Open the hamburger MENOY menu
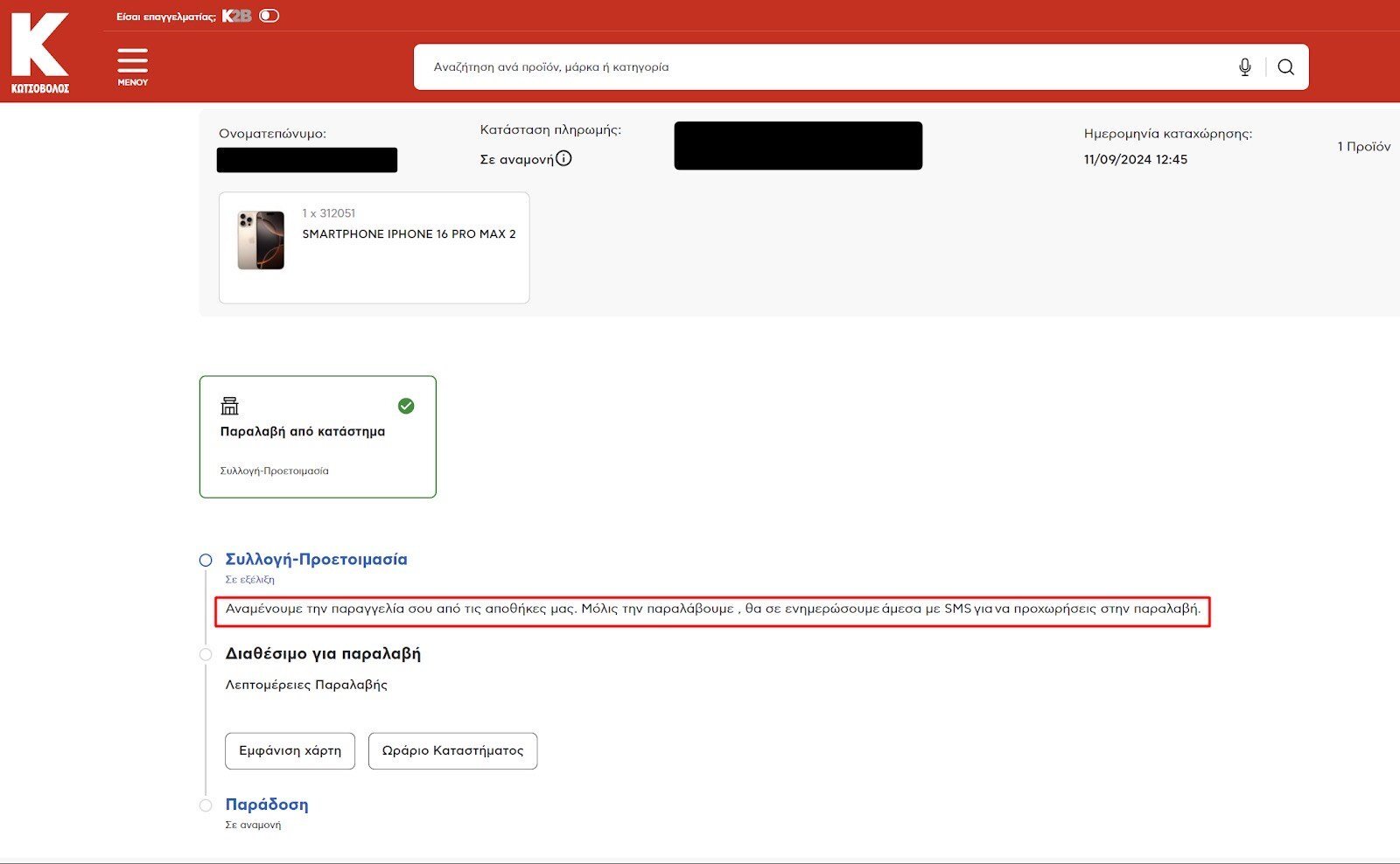 132,67
